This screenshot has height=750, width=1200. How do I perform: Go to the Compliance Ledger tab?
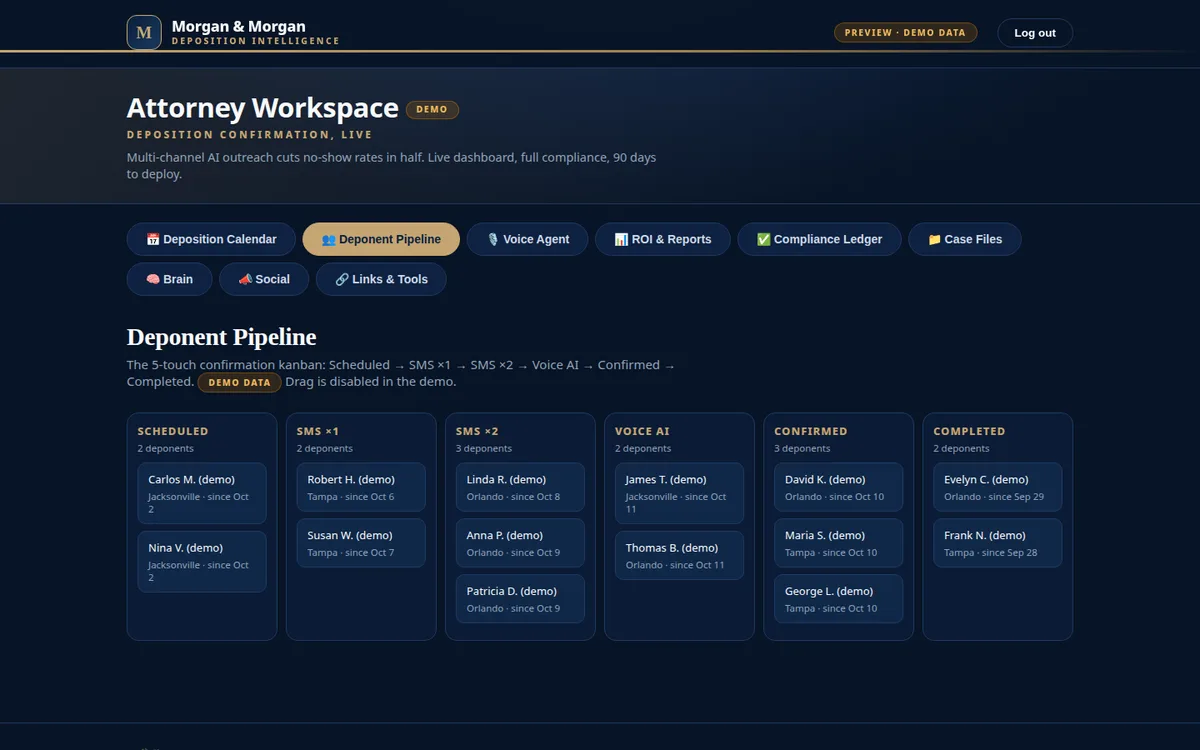point(819,239)
